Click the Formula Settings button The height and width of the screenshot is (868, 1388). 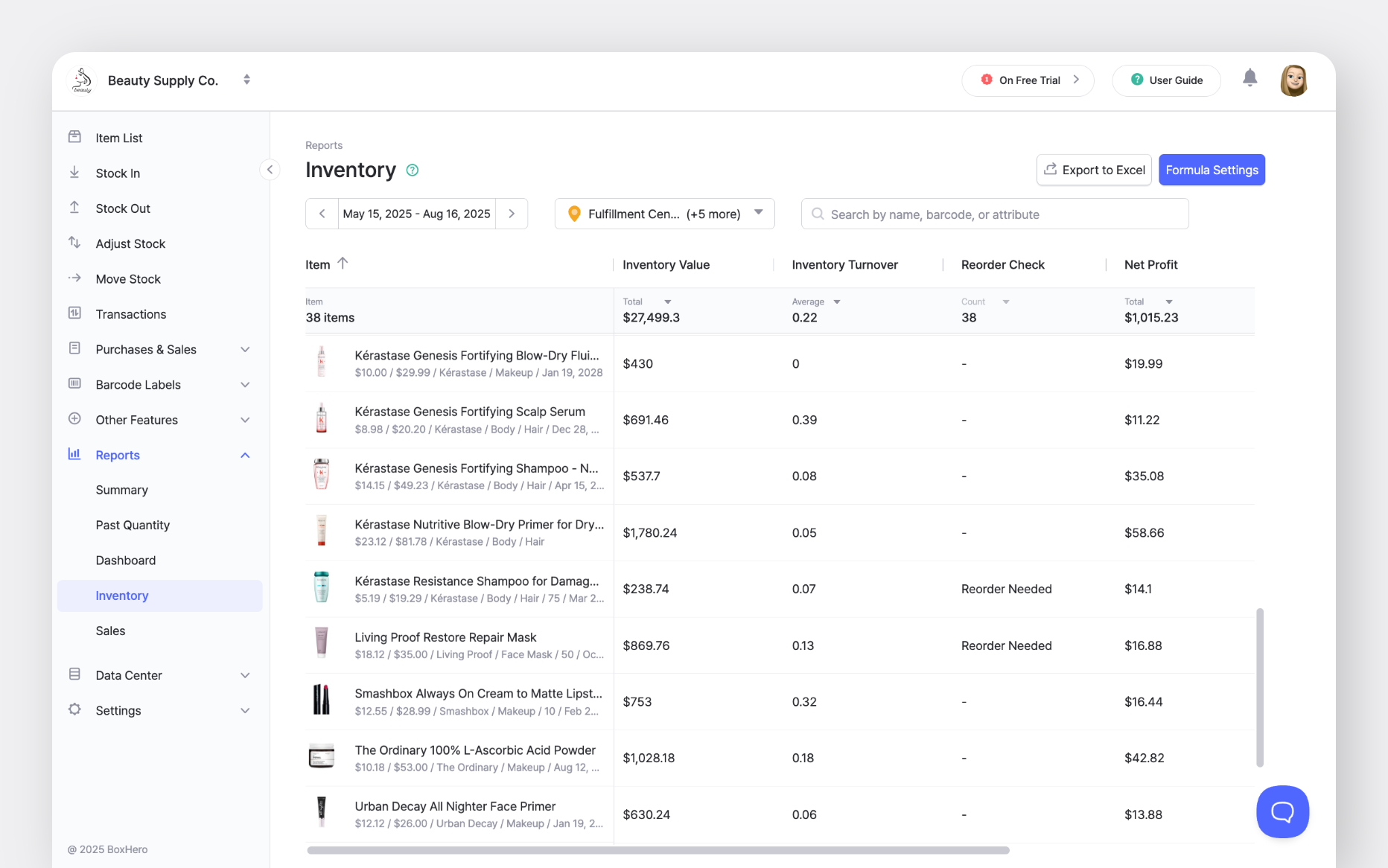[x=1212, y=170]
